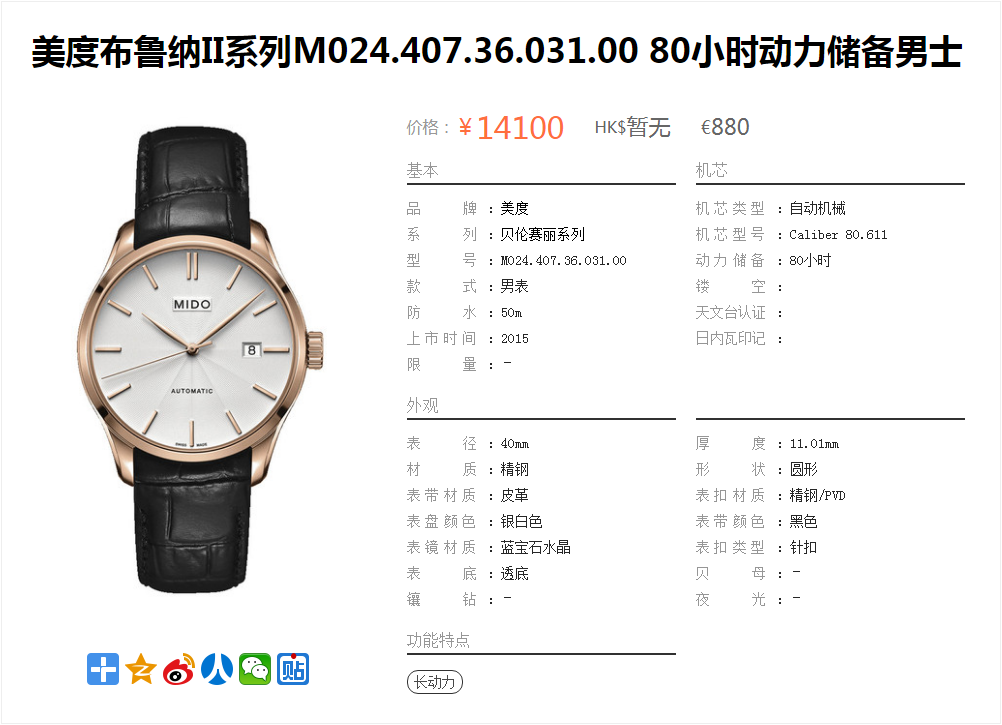Share via WeChat green icon
This screenshot has height=725, width=1002.
pos(255,669)
